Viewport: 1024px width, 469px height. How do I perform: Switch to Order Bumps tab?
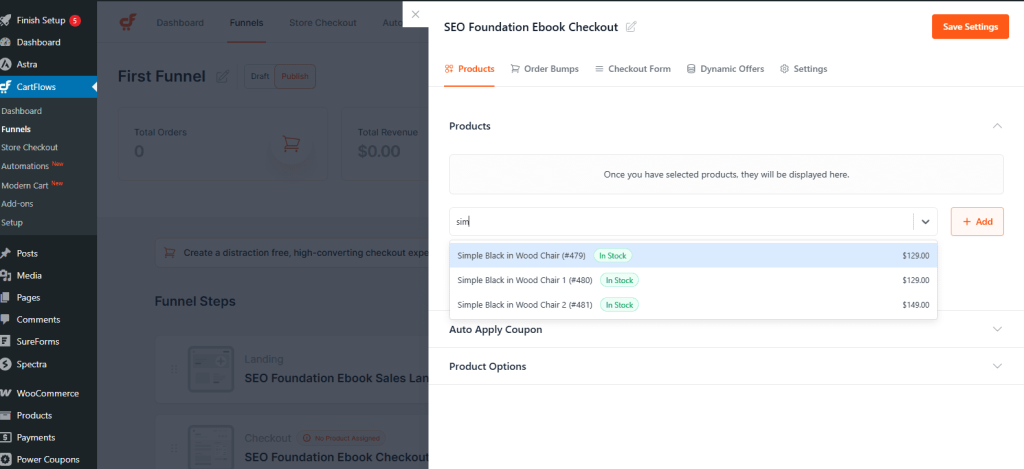point(545,69)
